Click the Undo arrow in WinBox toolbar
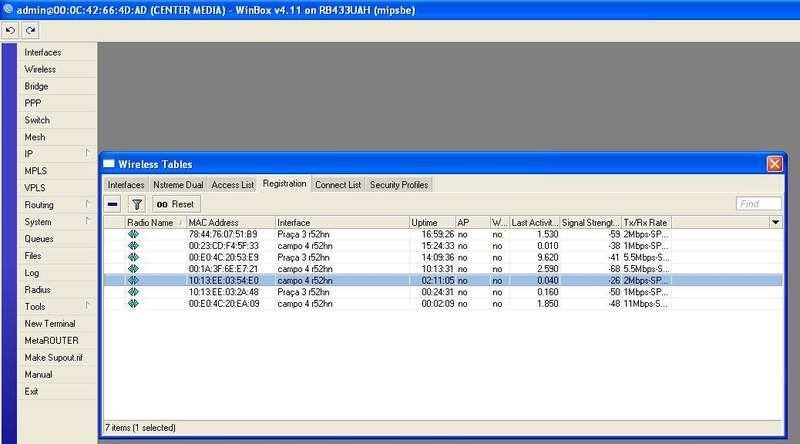This screenshot has height=444, width=800. point(10,31)
